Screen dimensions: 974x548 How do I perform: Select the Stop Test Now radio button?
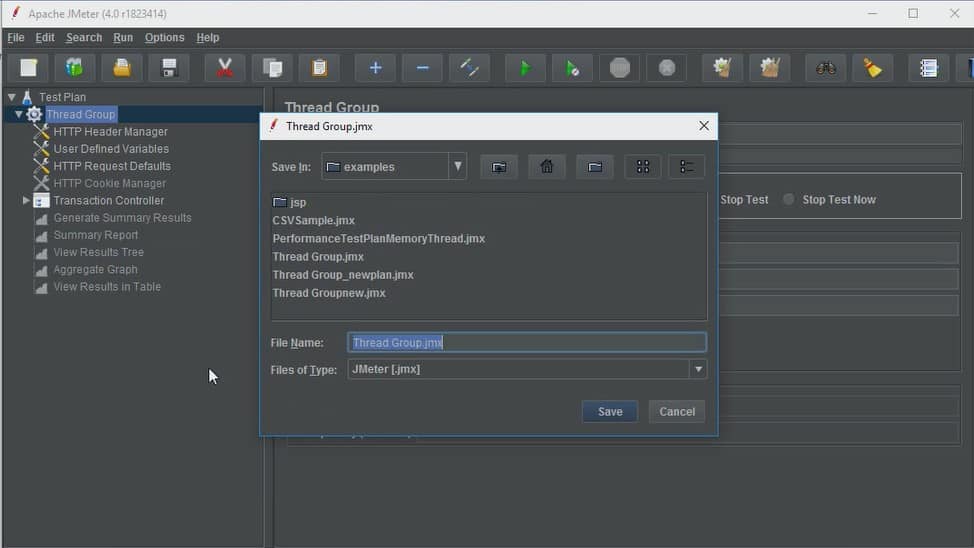[x=788, y=199]
